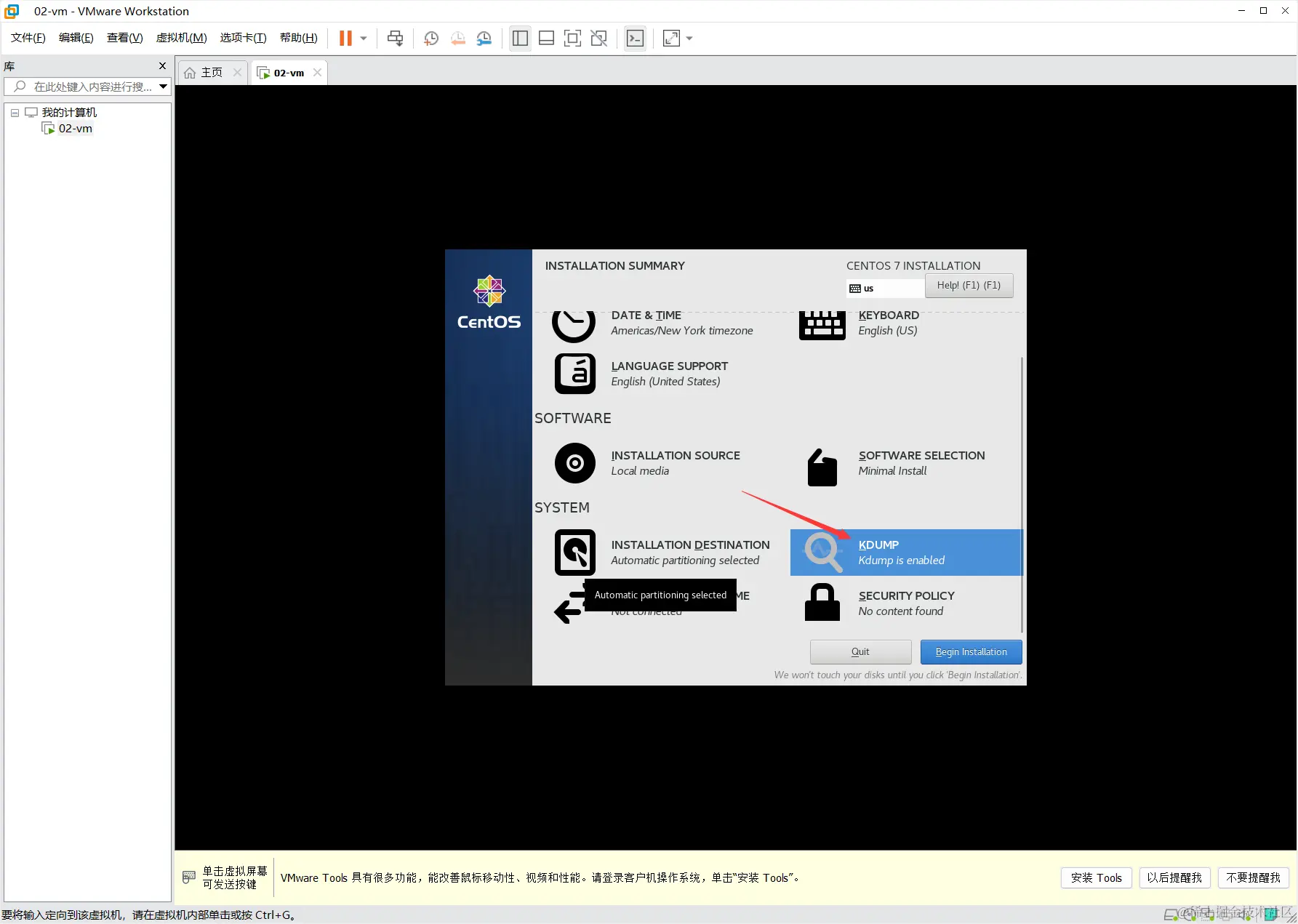Click the 以后提醒我 button

tap(1174, 878)
